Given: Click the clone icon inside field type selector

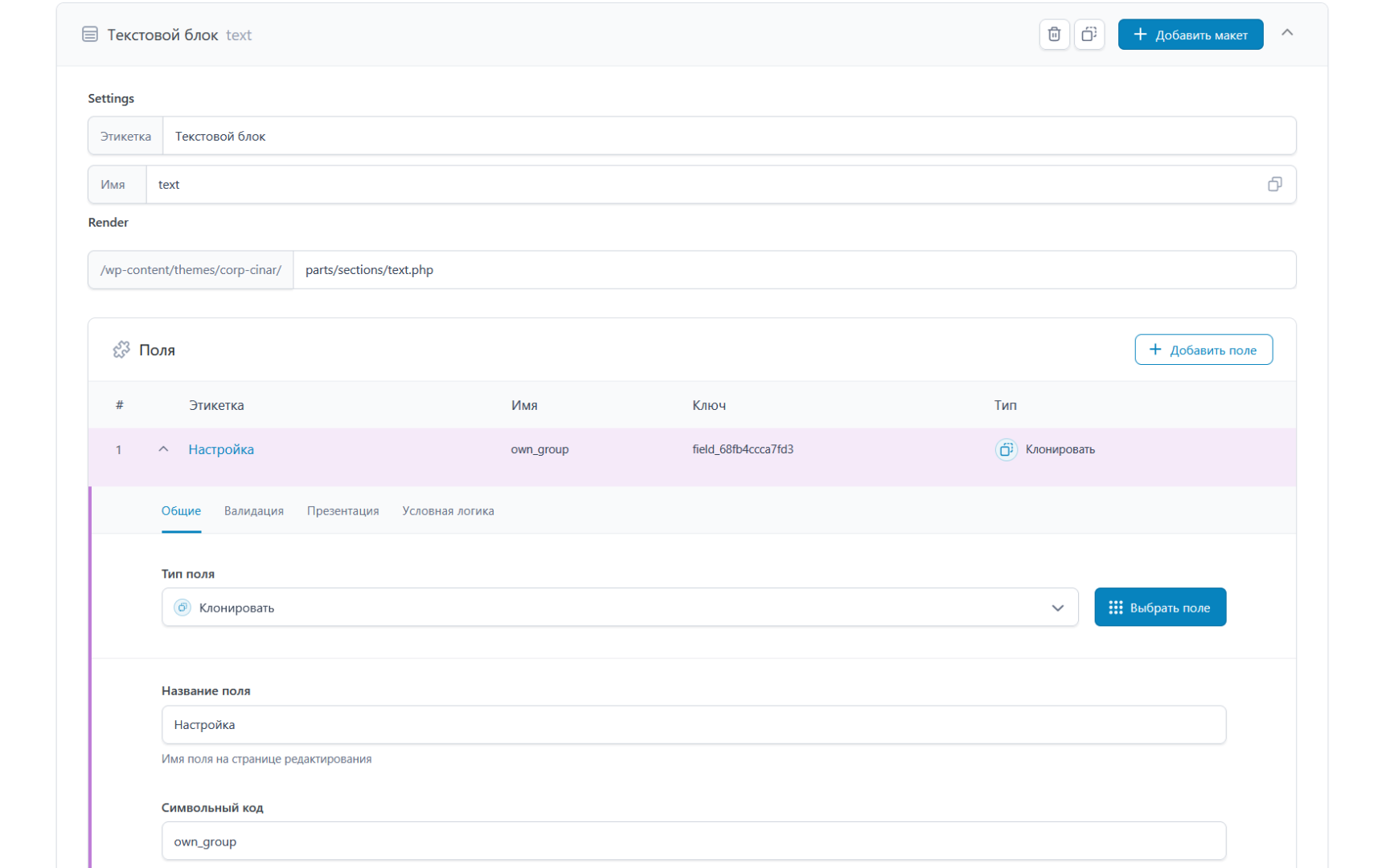Looking at the screenshot, I should 182,608.
